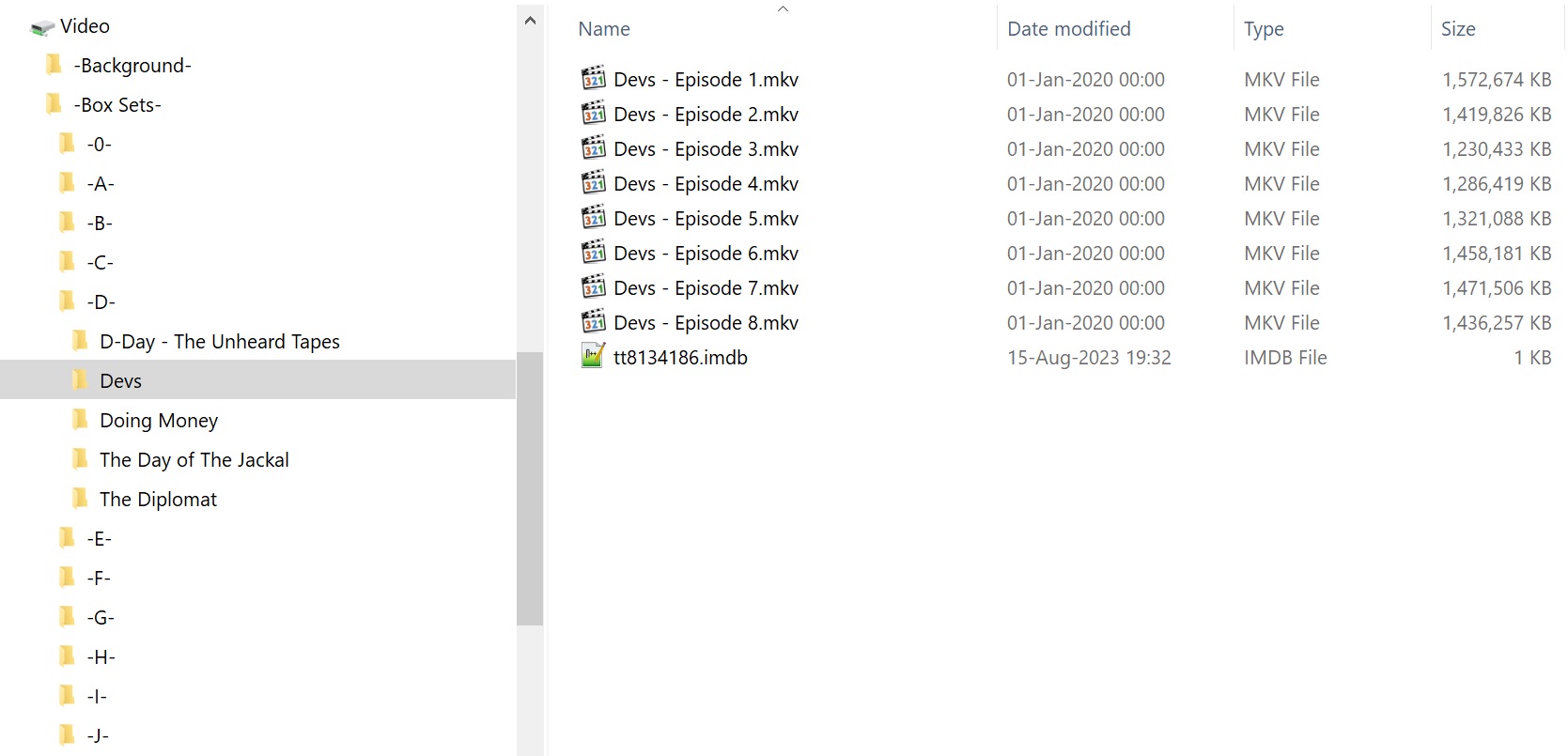This screenshot has height=756, width=1568.
Task: Expand the -E- folder in tree
Action: pyautogui.click(x=99, y=539)
